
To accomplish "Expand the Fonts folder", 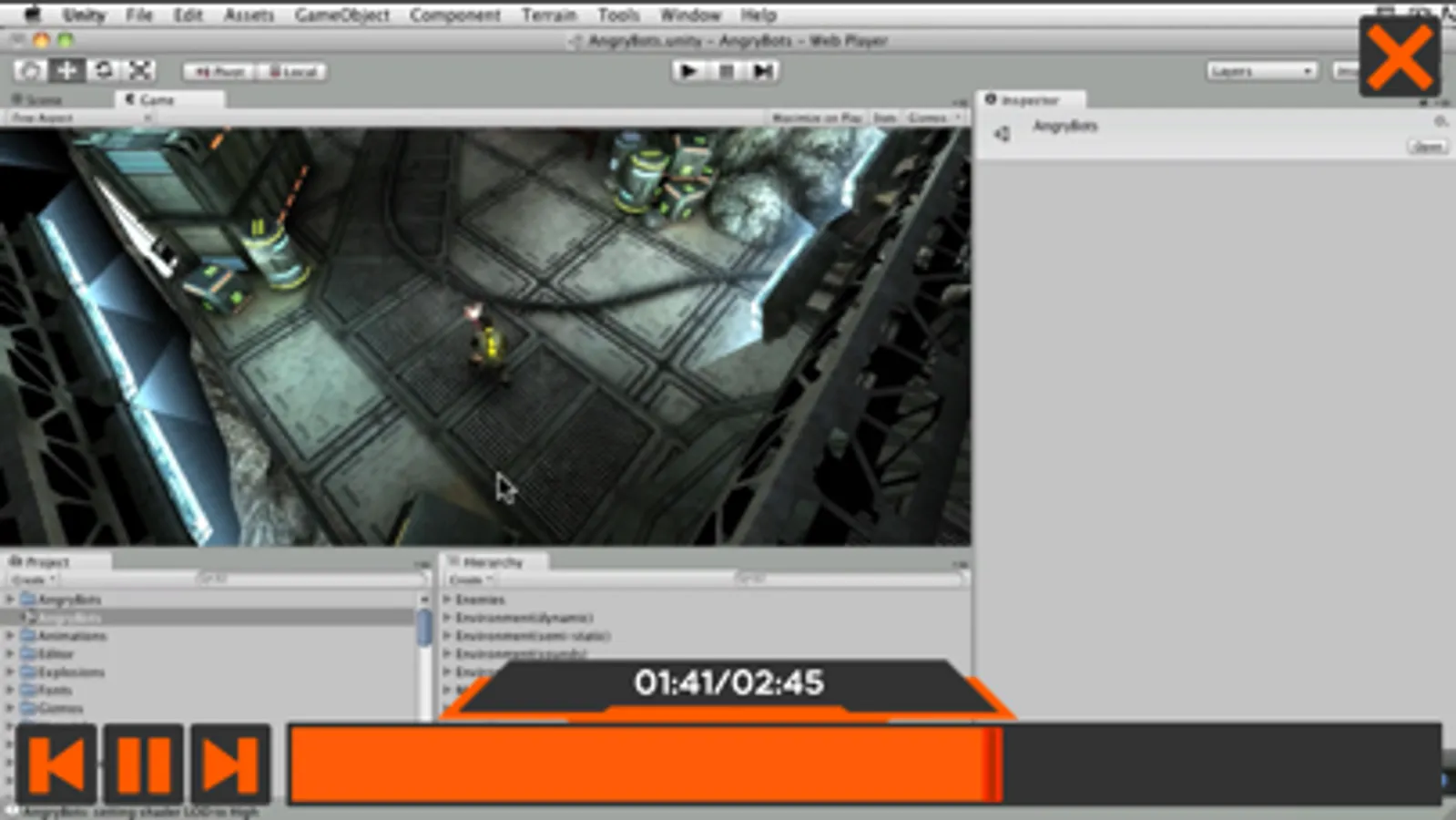I will [x=10, y=691].
